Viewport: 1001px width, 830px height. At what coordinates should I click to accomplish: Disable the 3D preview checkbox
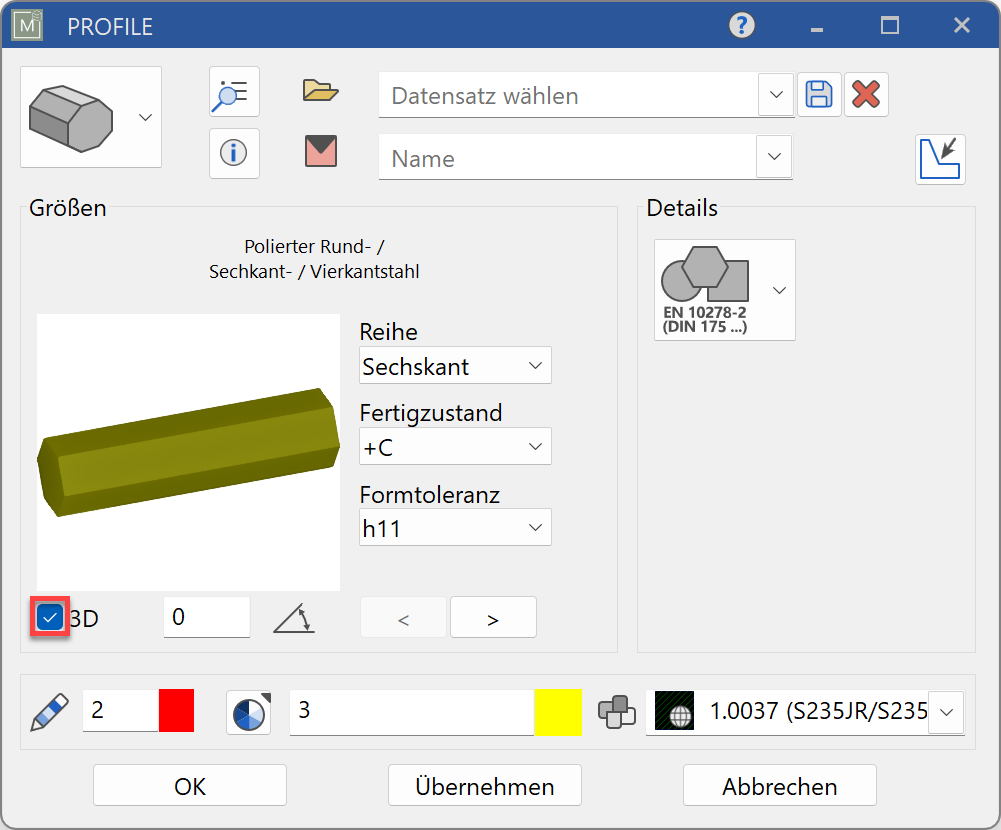click(49, 617)
